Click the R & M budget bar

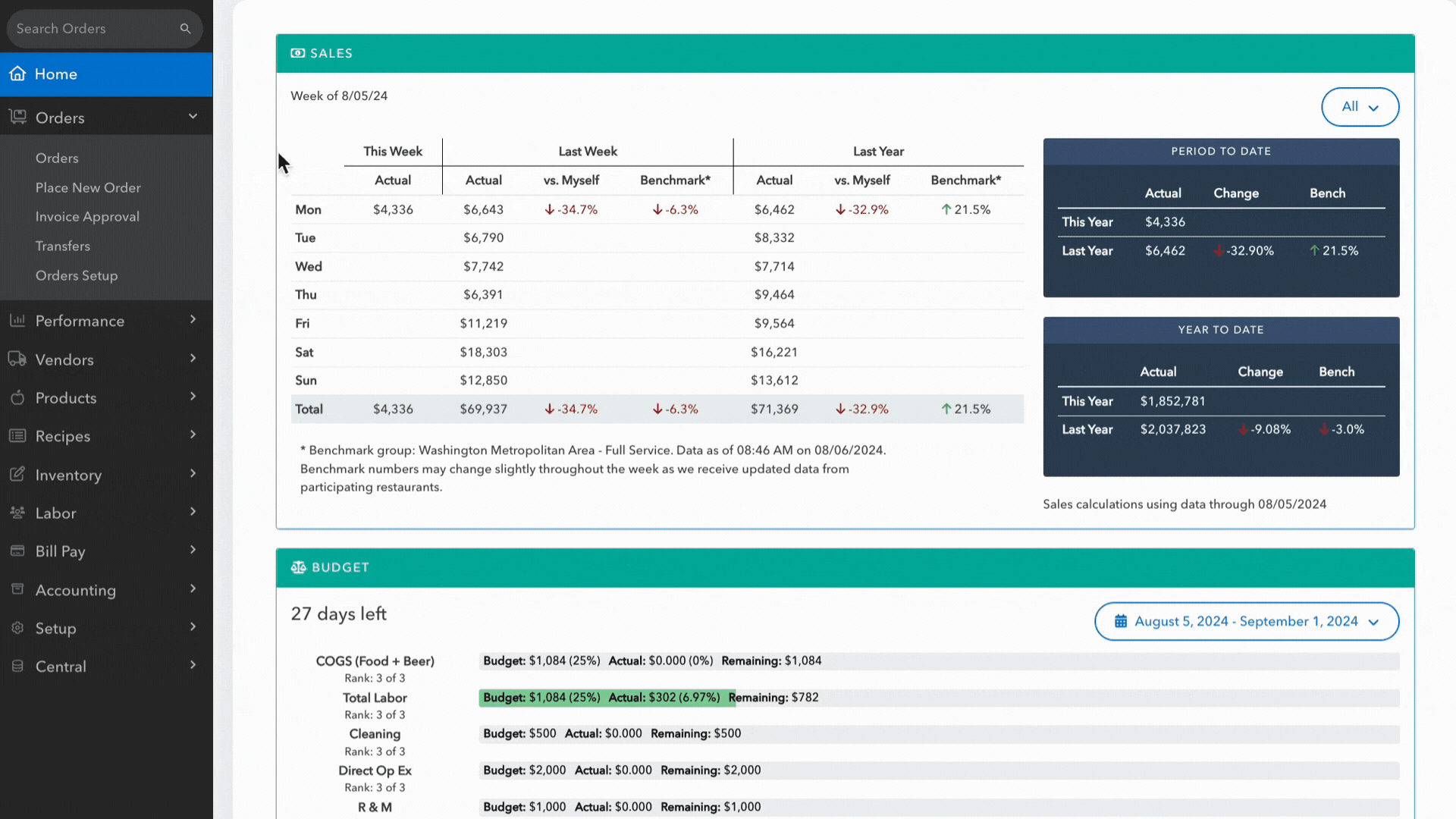[939, 807]
